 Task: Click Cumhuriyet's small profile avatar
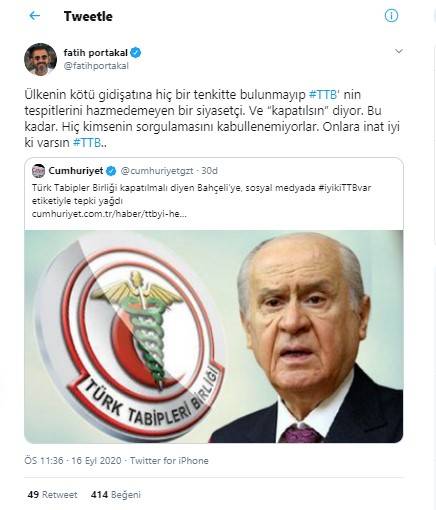38,171
